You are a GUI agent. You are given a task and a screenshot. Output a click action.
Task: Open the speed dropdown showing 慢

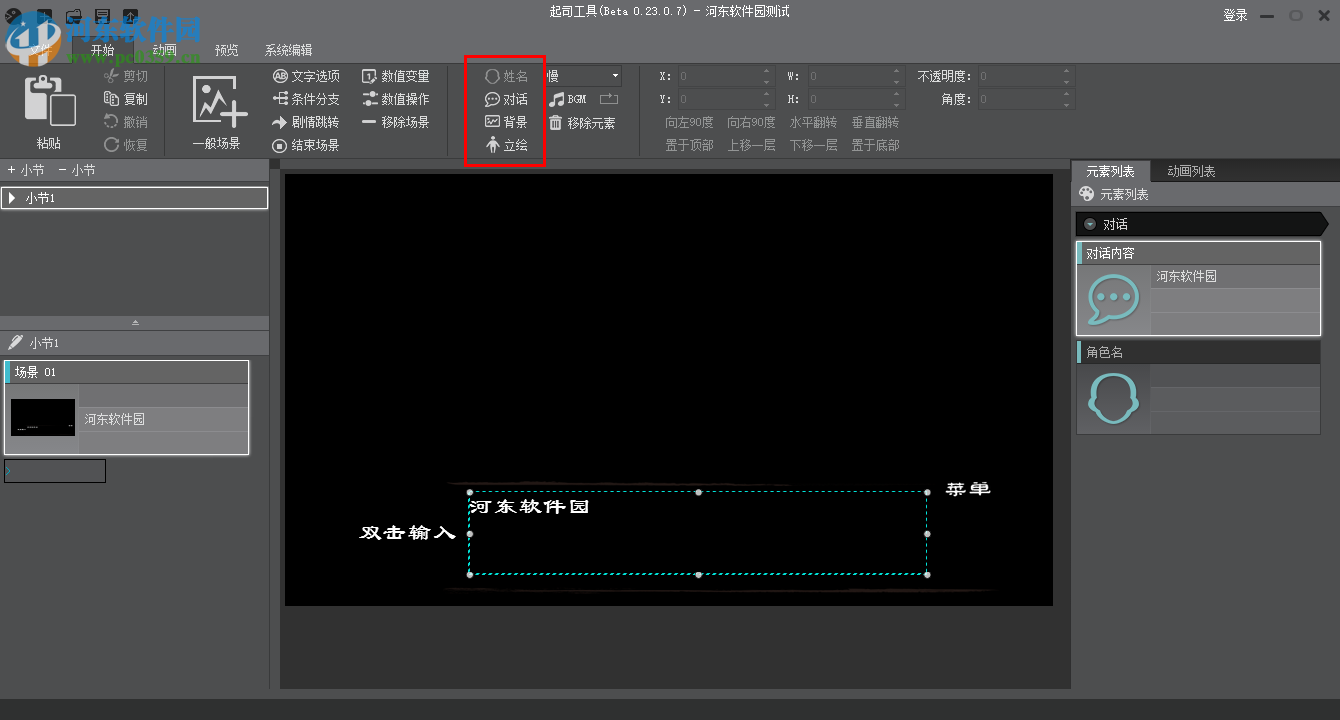[x=582, y=76]
